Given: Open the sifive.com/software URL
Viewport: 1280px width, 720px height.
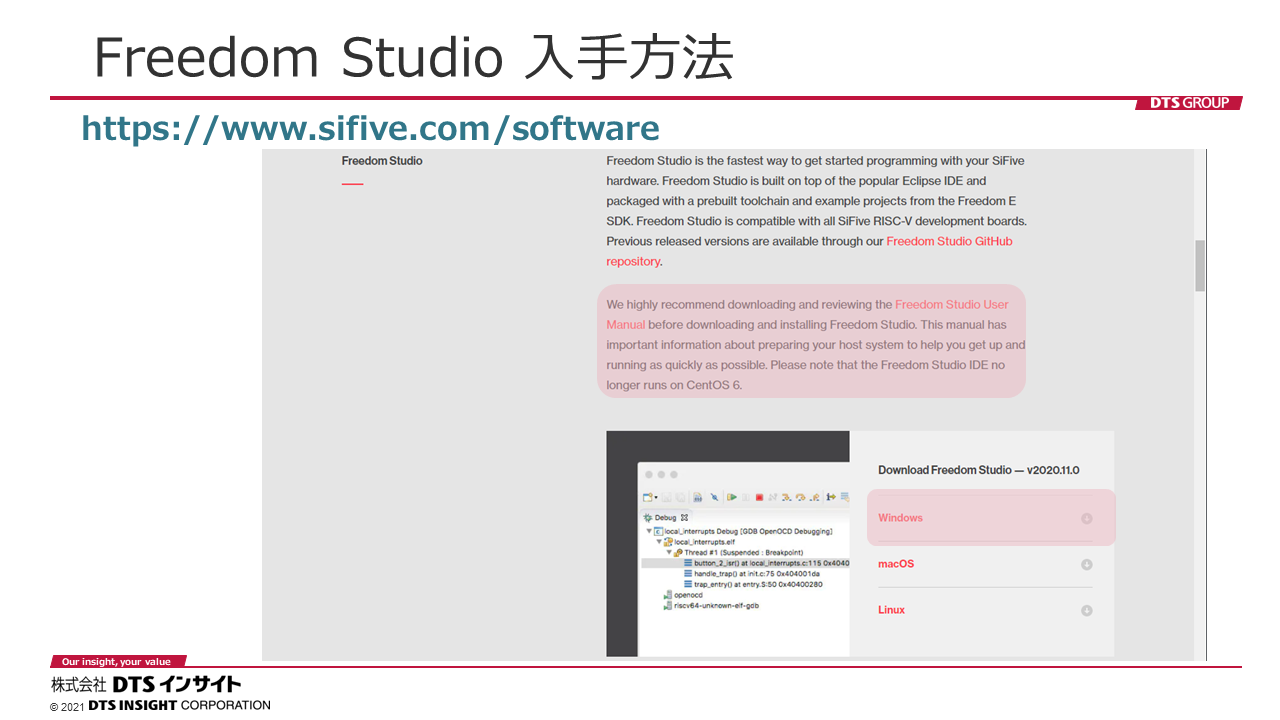Looking at the screenshot, I should [370, 129].
